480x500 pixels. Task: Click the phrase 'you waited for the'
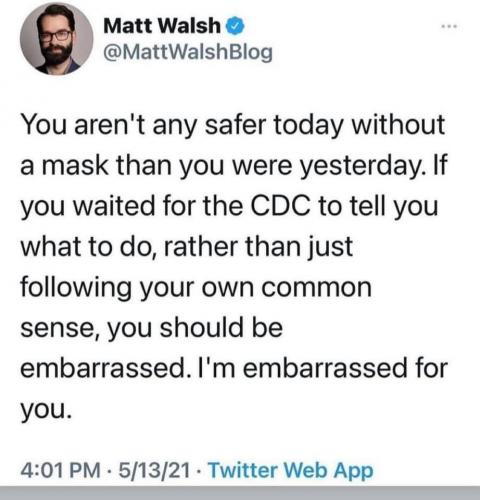(x=131, y=207)
